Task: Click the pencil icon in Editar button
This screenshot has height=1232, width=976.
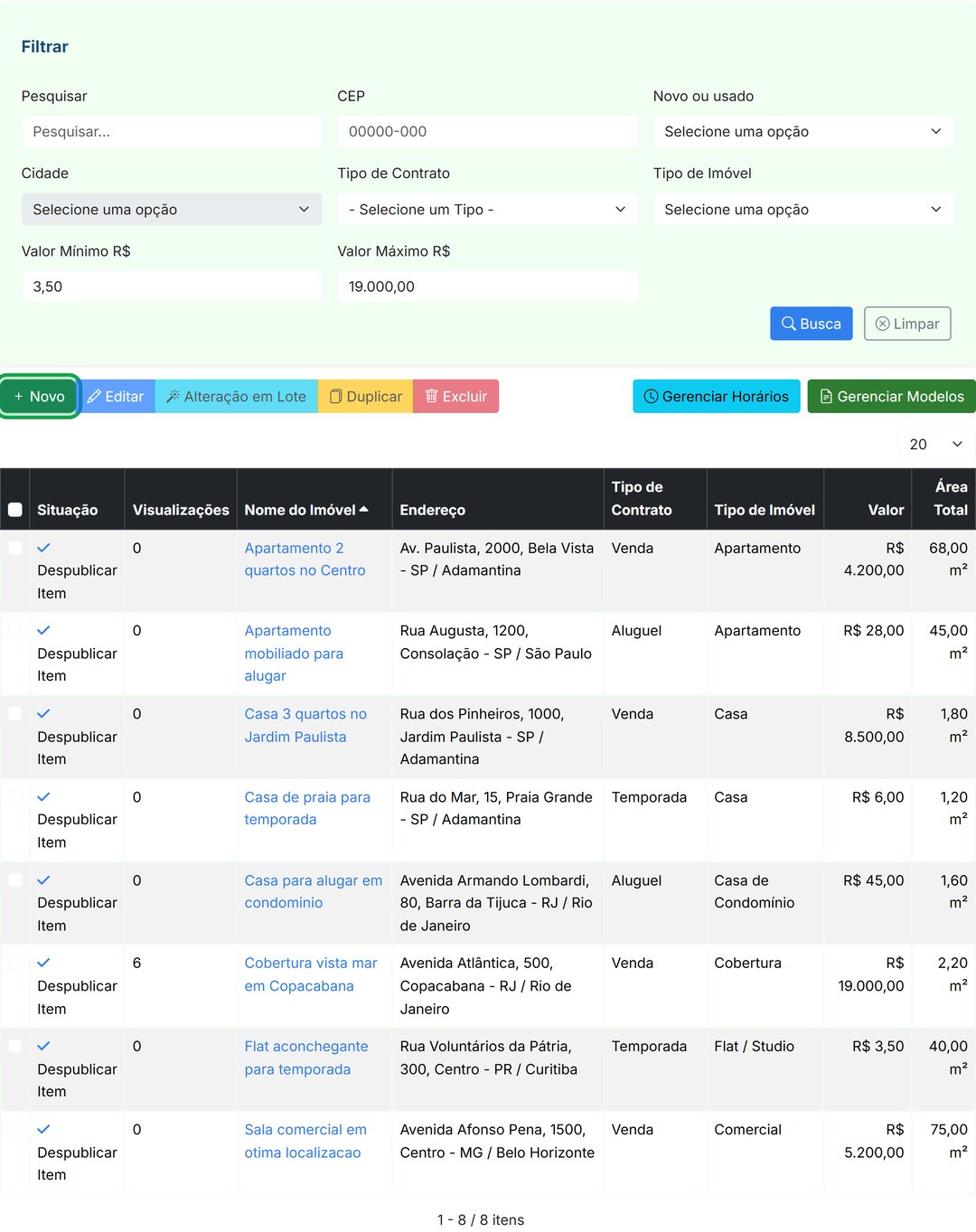Action: click(94, 396)
